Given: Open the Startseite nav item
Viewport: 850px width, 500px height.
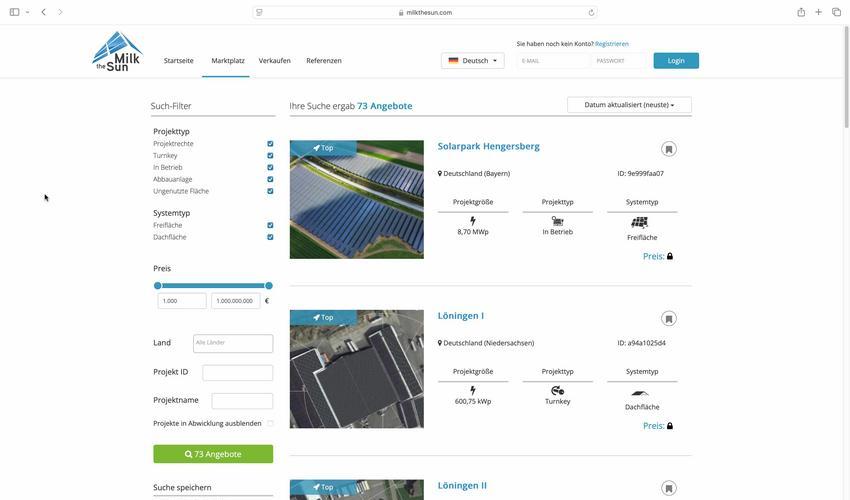Looking at the screenshot, I should point(178,61).
